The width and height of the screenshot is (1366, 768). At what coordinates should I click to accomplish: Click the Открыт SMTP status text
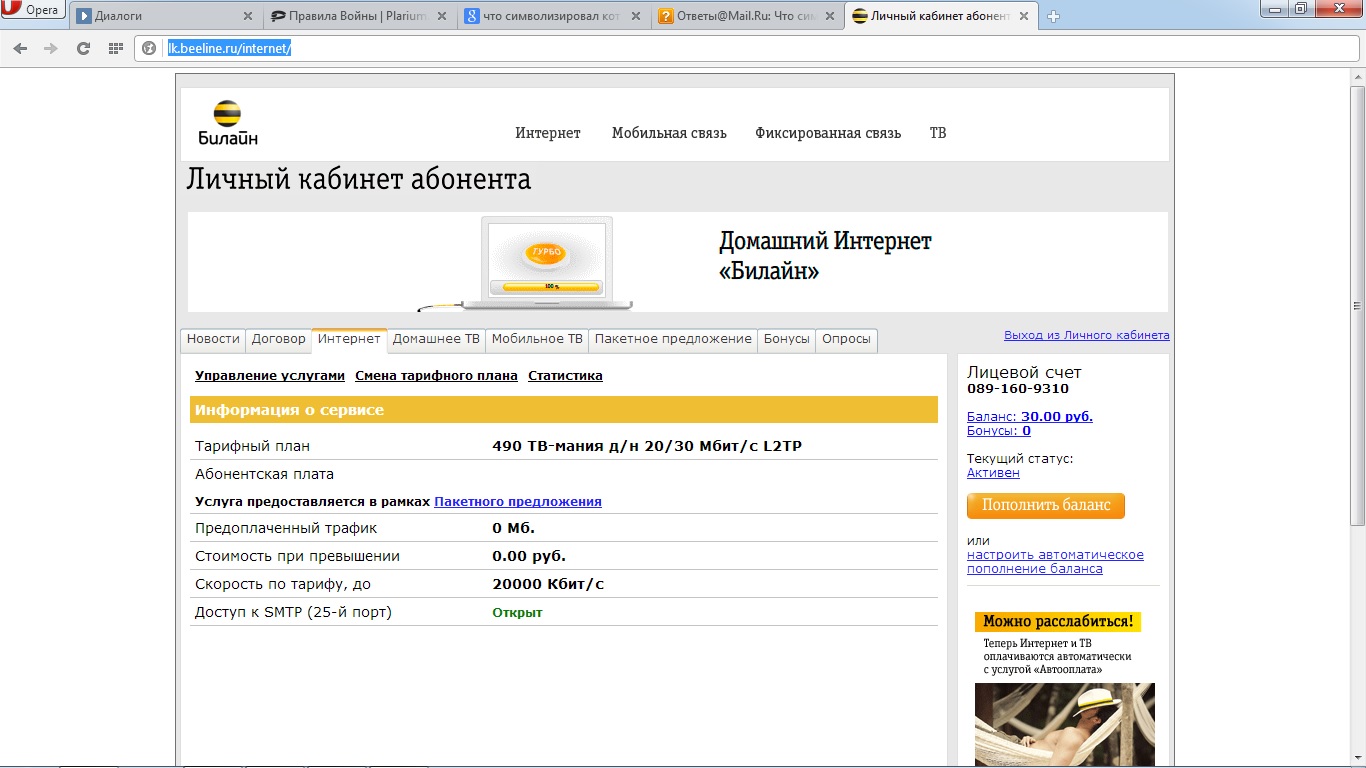point(517,612)
